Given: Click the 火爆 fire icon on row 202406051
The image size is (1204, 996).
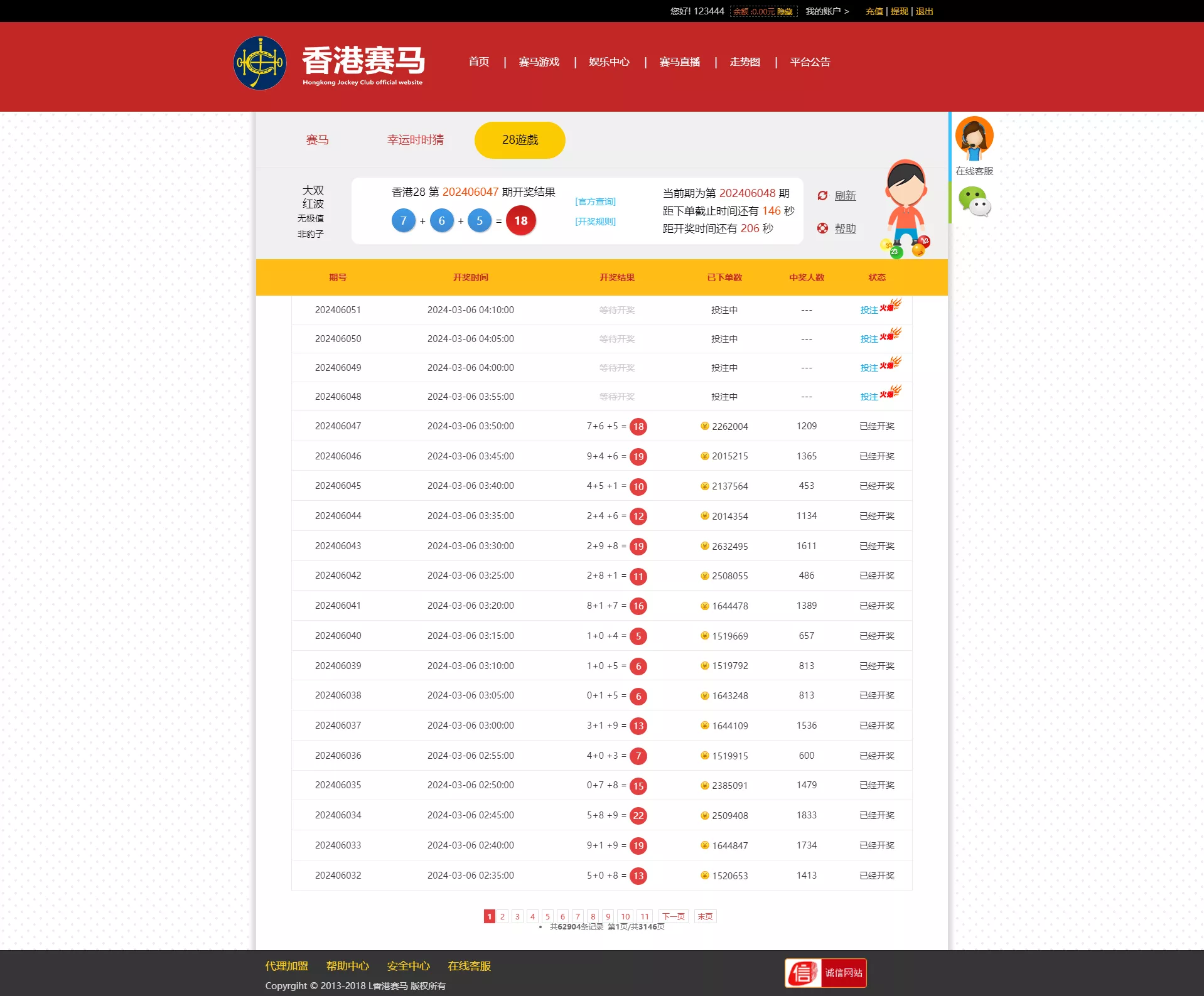Looking at the screenshot, I should pyautogui.click(x=893, y=306).
